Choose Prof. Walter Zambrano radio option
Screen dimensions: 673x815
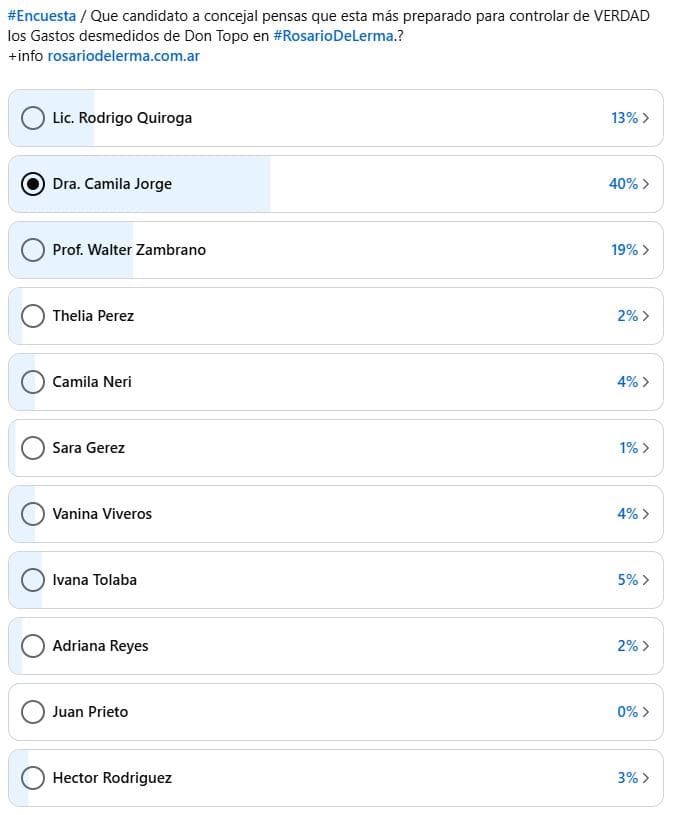click(x=33, y=250)
